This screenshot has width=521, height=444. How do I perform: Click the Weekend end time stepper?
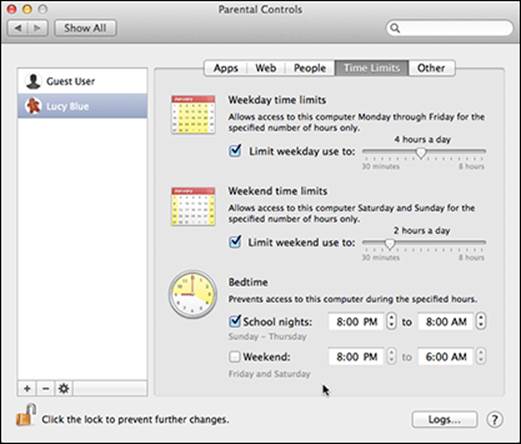point(481,356)
